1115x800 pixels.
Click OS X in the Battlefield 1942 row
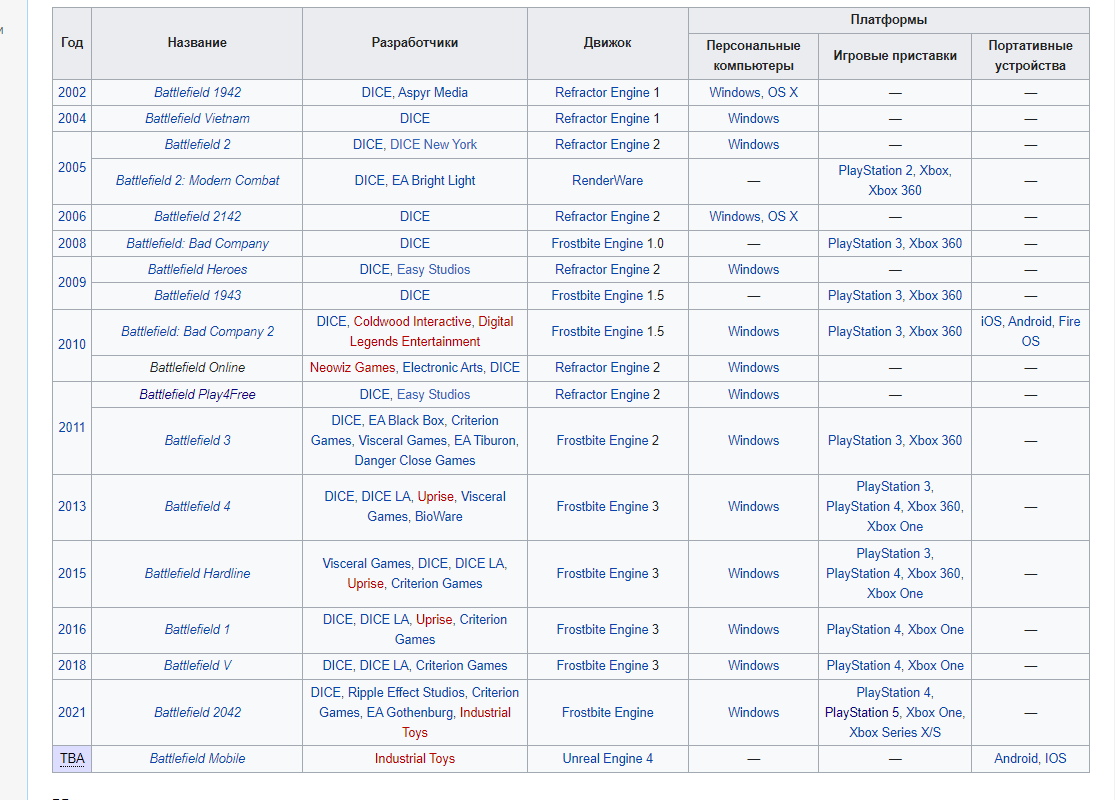click(783, 92)
